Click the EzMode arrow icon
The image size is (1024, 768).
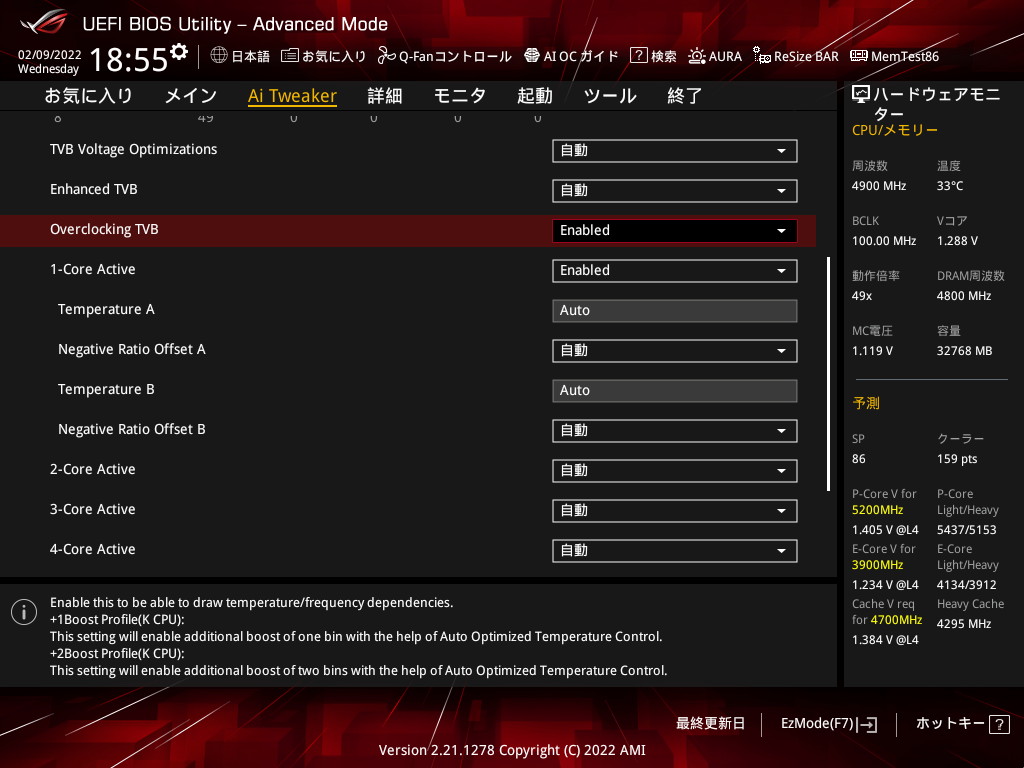[867, 724]
